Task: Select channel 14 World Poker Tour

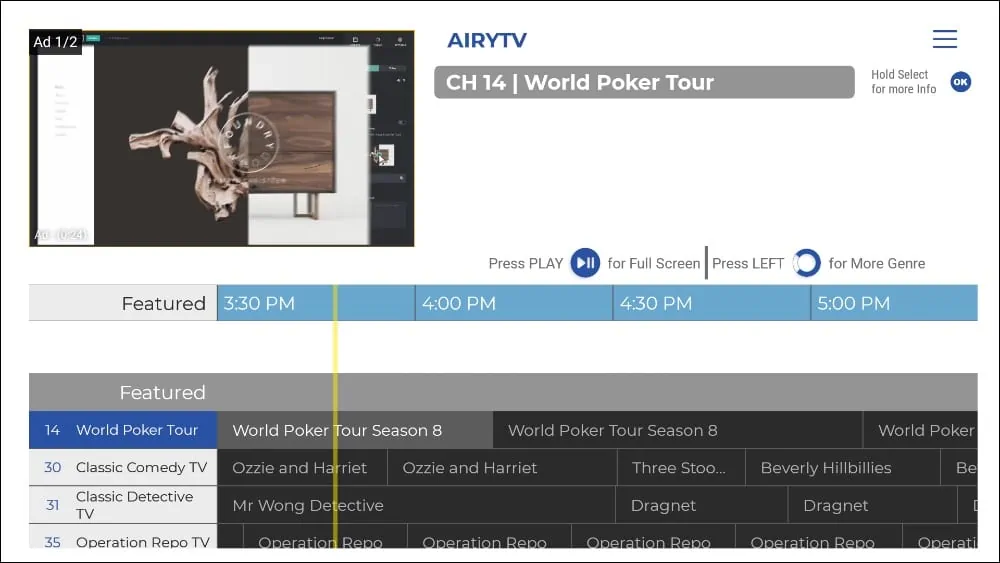Action: click(x=123, y=430)
